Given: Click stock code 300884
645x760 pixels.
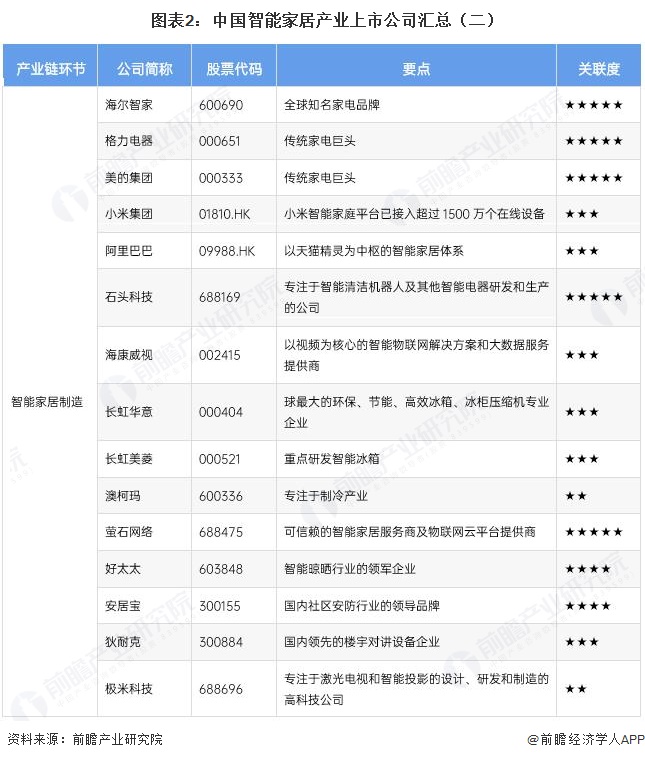Looking at the screenshot, I should pos(220,642).
